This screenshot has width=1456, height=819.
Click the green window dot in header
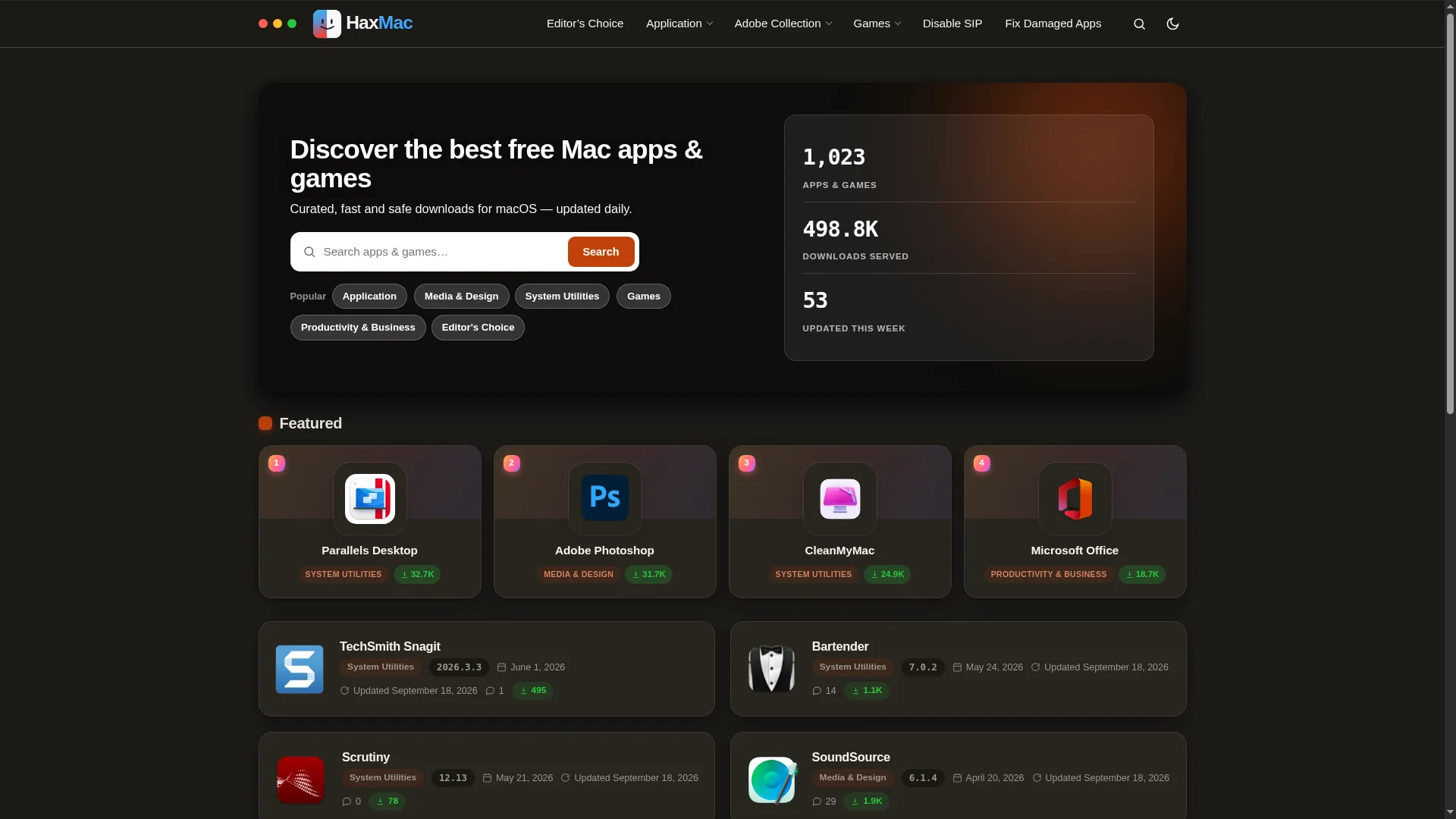292,24
